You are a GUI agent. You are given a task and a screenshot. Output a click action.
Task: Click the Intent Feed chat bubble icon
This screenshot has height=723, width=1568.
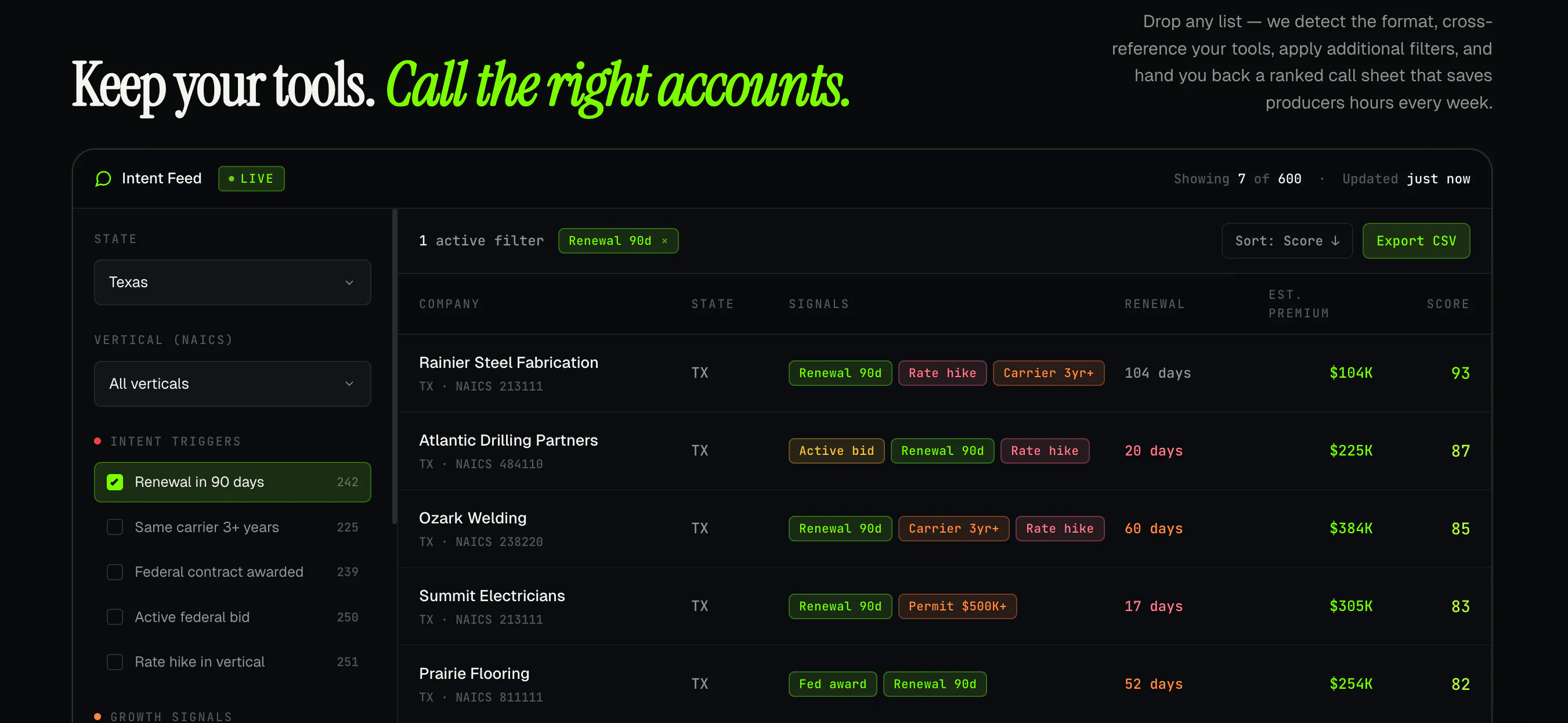click(103, 178)
